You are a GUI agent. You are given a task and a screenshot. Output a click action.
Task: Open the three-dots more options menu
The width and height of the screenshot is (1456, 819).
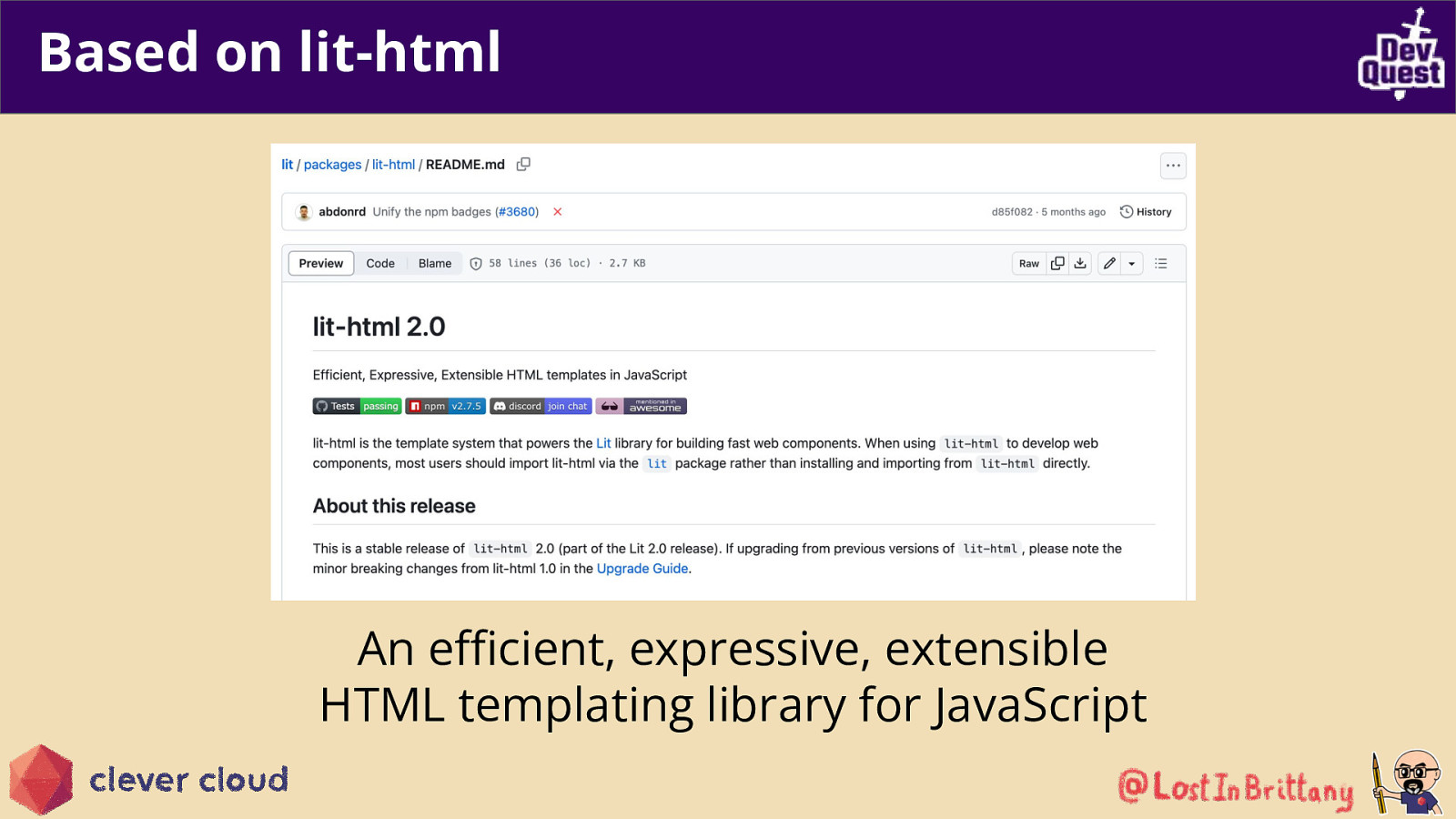(1173, 166)
